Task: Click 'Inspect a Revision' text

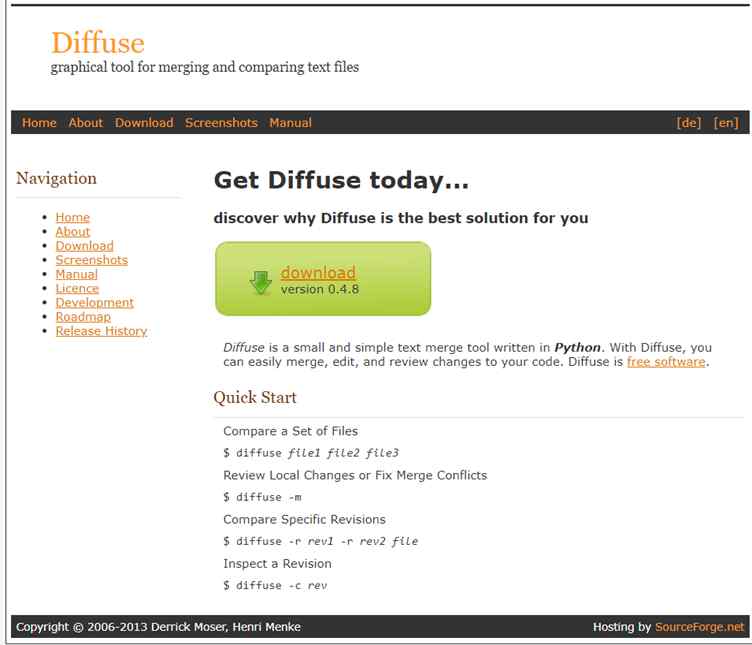Action: tap(277, 563)
